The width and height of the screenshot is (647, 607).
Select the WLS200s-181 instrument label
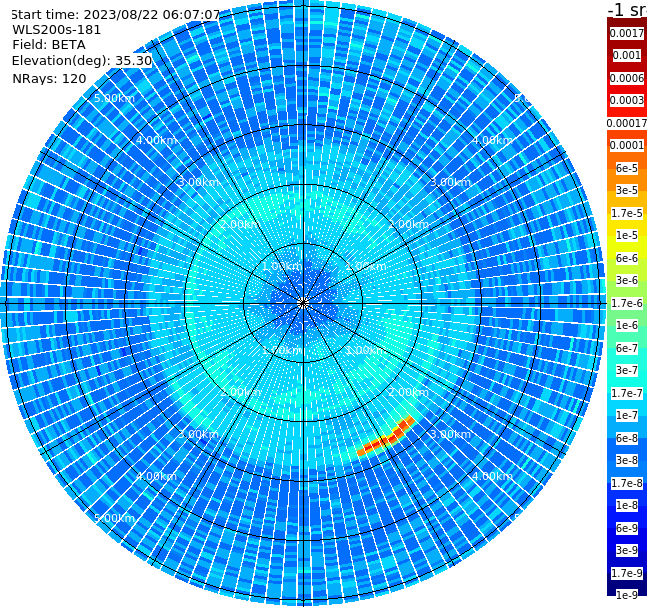point(57,30)
